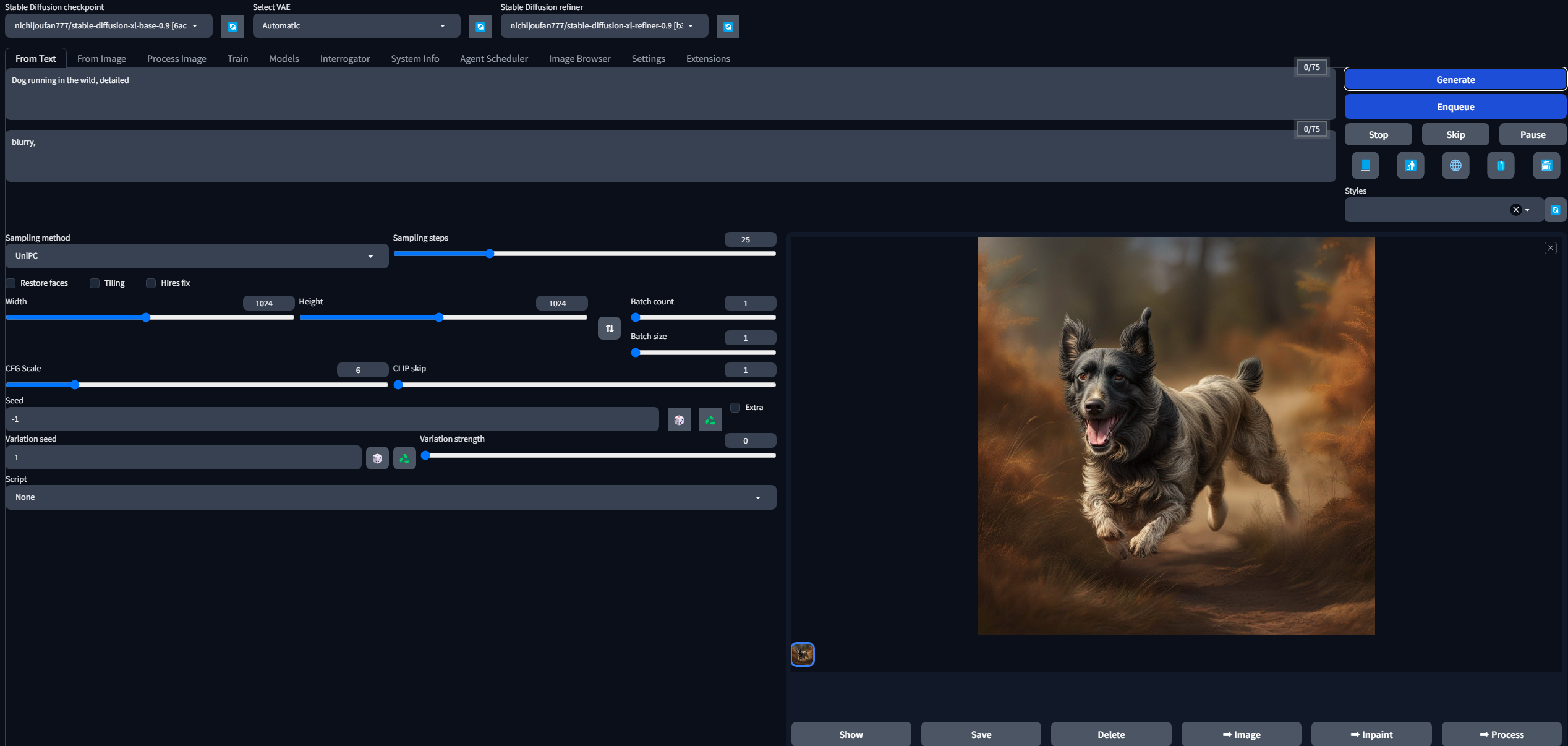Open the Select VAE dropdown

click(356, 26)
